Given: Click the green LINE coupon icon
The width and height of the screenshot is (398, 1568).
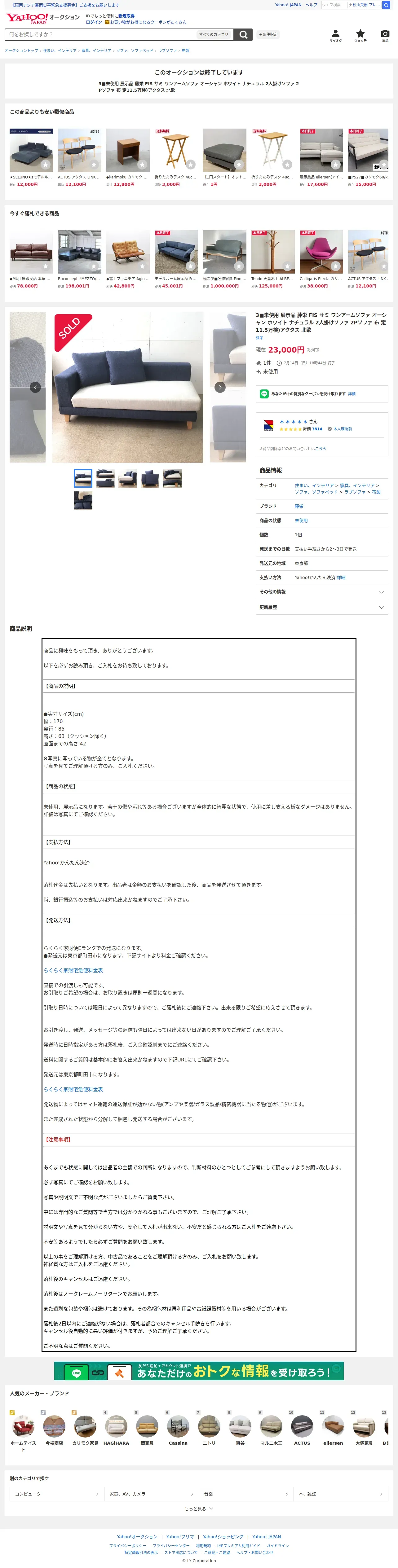Looking at the screenshot, I should tap(264, 394).
